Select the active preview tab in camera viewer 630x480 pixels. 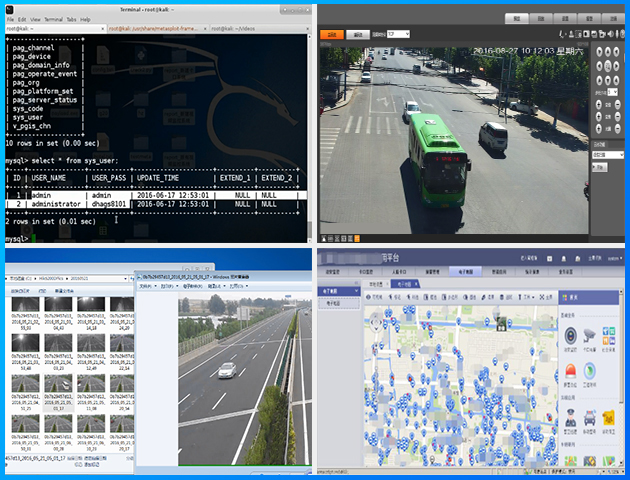(517, 18)
